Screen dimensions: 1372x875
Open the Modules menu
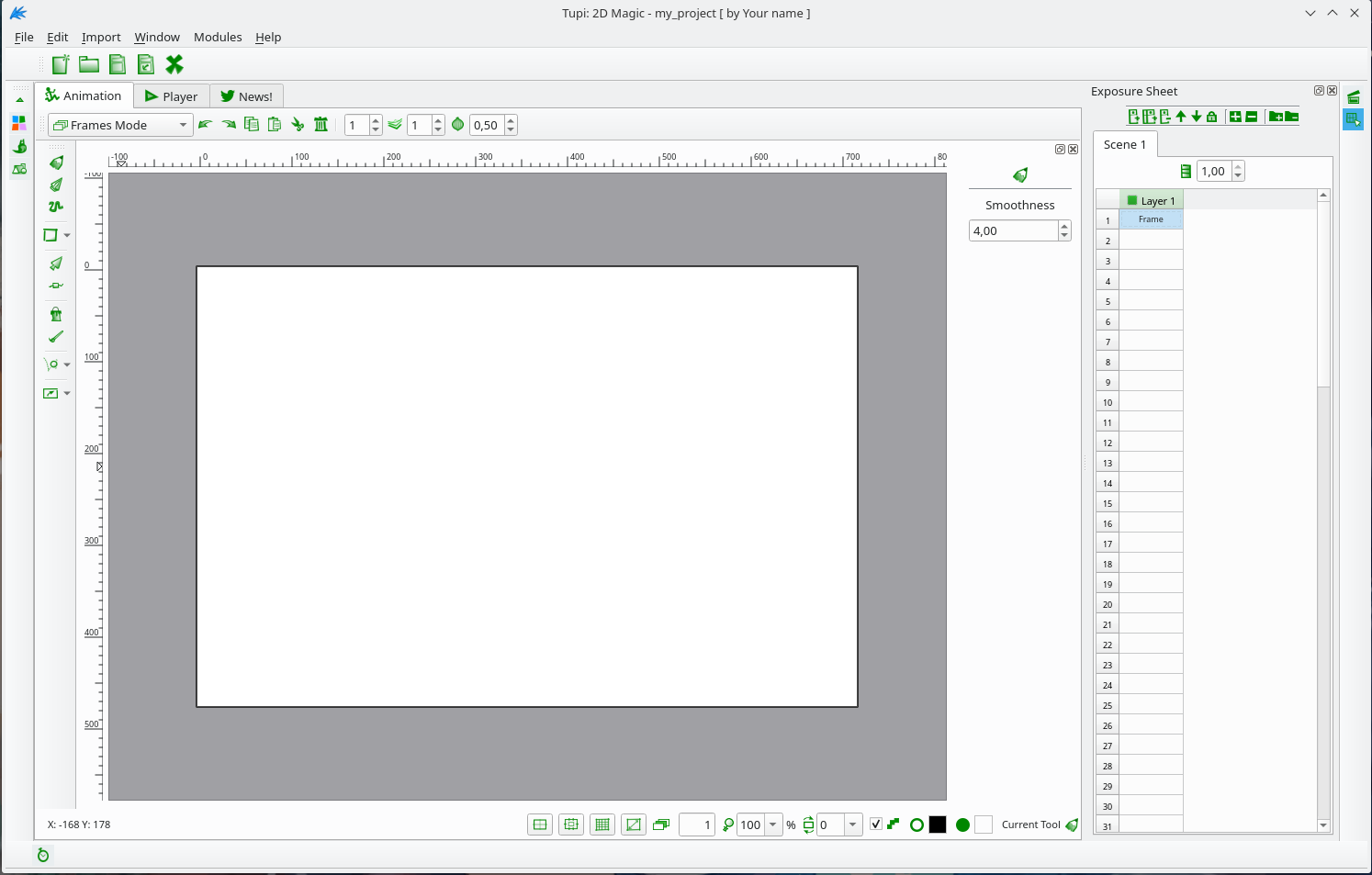point(218,37)
